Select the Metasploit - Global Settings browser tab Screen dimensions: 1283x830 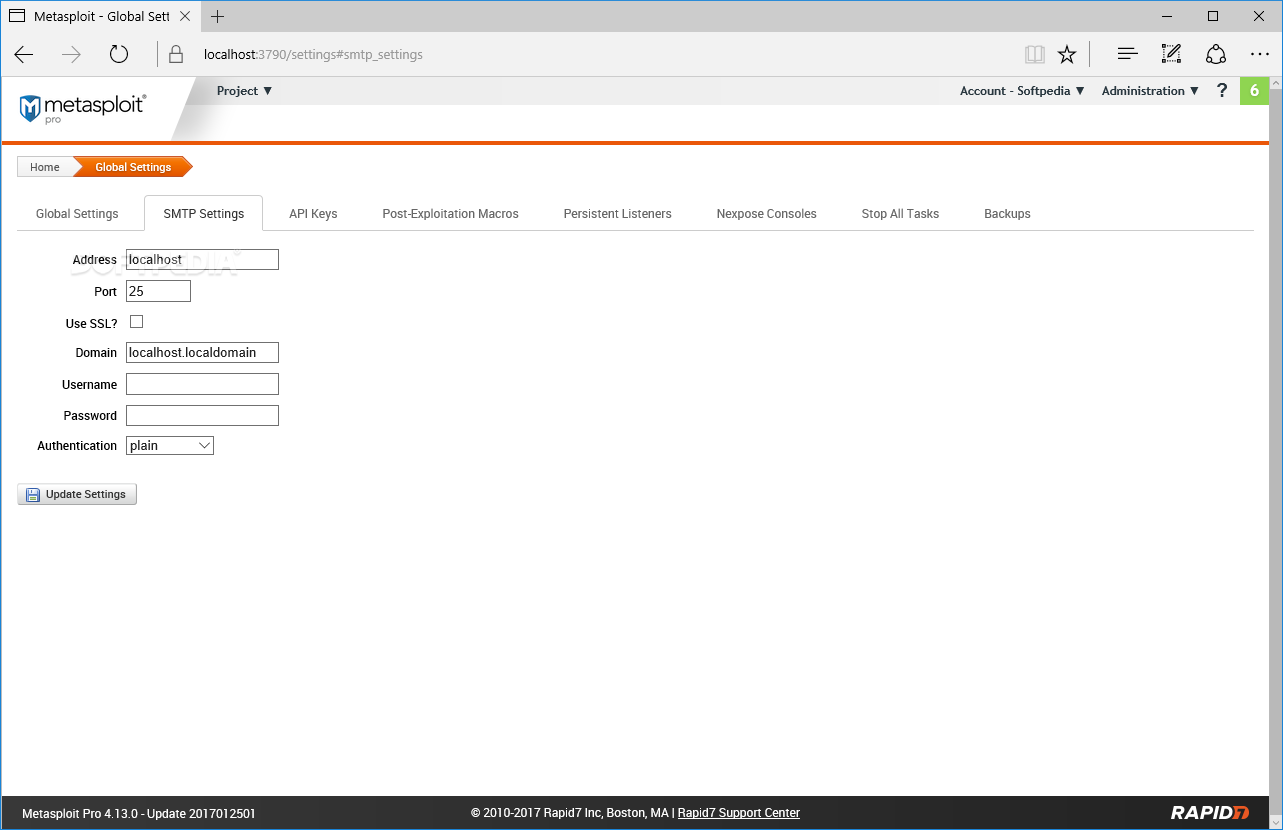[100, 16]
